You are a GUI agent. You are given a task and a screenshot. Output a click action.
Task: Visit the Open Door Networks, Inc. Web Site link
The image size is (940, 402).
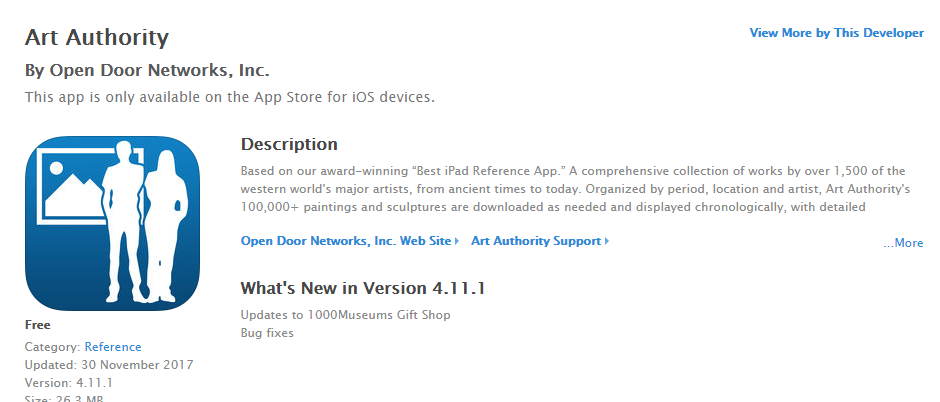click(346, 241)
